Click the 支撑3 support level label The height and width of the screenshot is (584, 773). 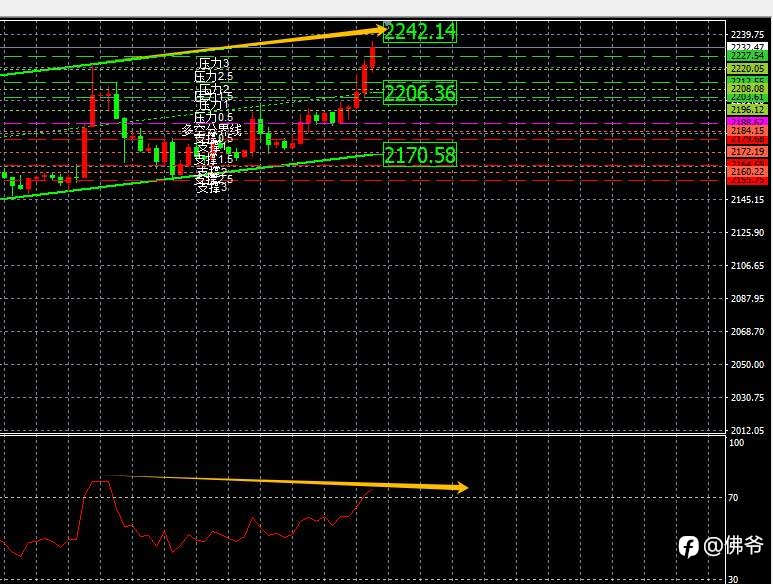212,187
